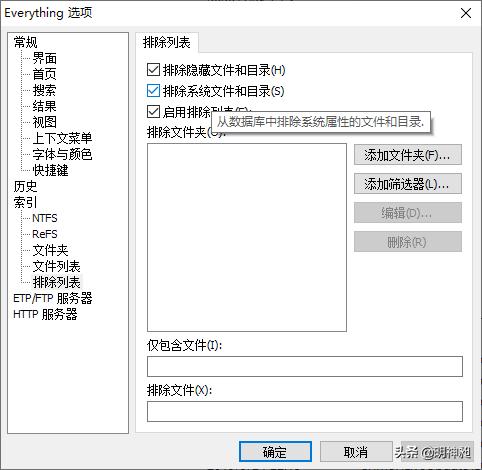
Task: Select 索引 in the options tree
Action: 25,202
